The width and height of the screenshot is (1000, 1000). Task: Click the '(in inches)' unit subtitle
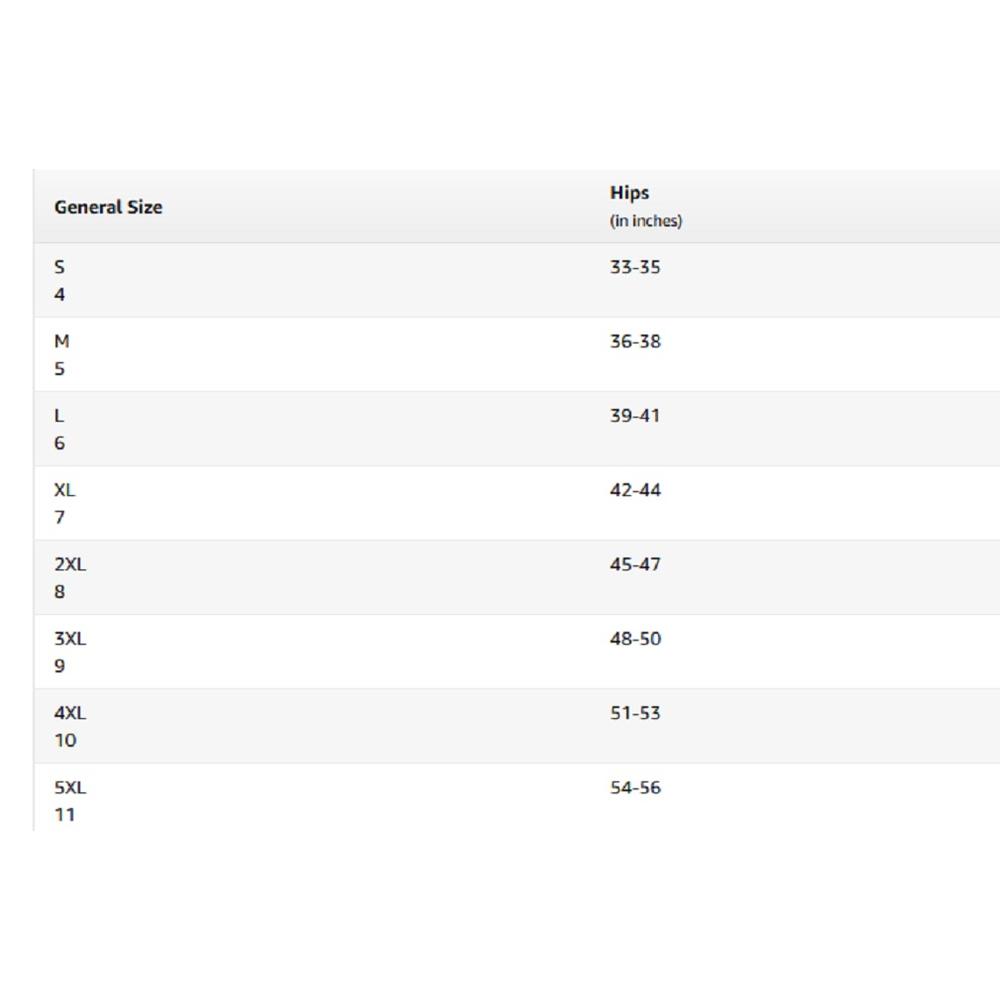click(646, 221)
